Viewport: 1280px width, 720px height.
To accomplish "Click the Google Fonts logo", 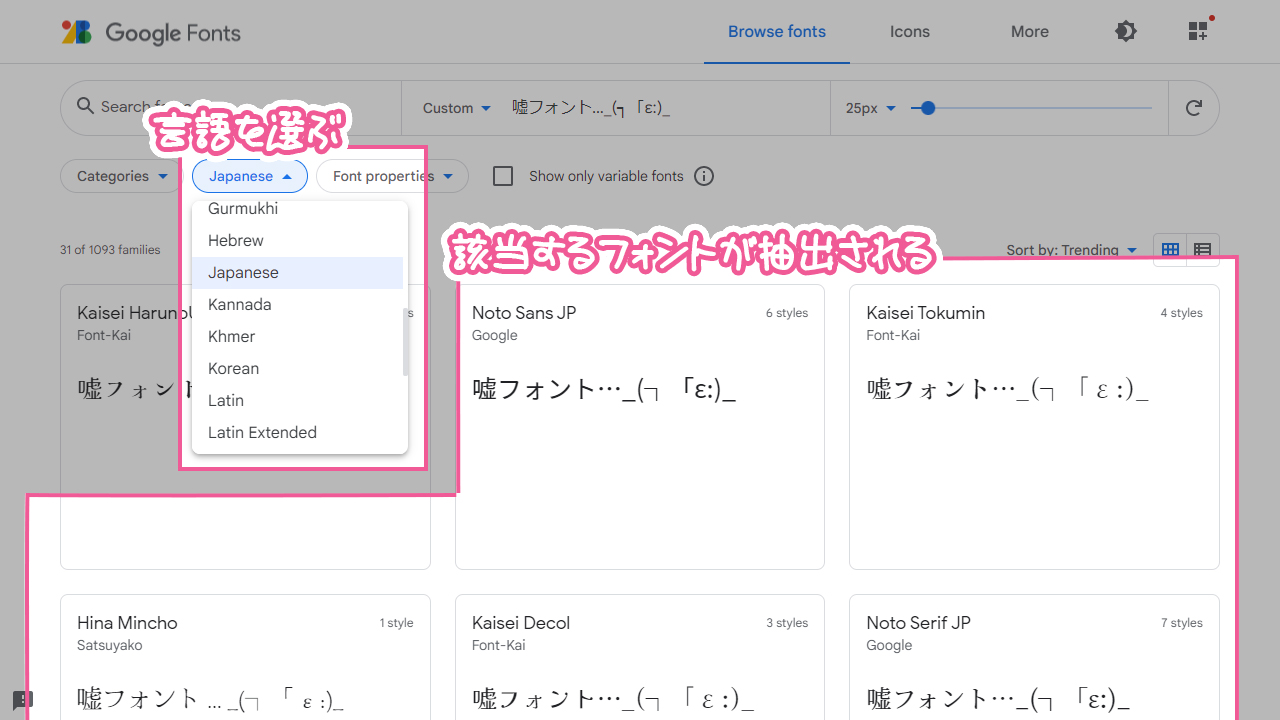I will tap(151, 32).
